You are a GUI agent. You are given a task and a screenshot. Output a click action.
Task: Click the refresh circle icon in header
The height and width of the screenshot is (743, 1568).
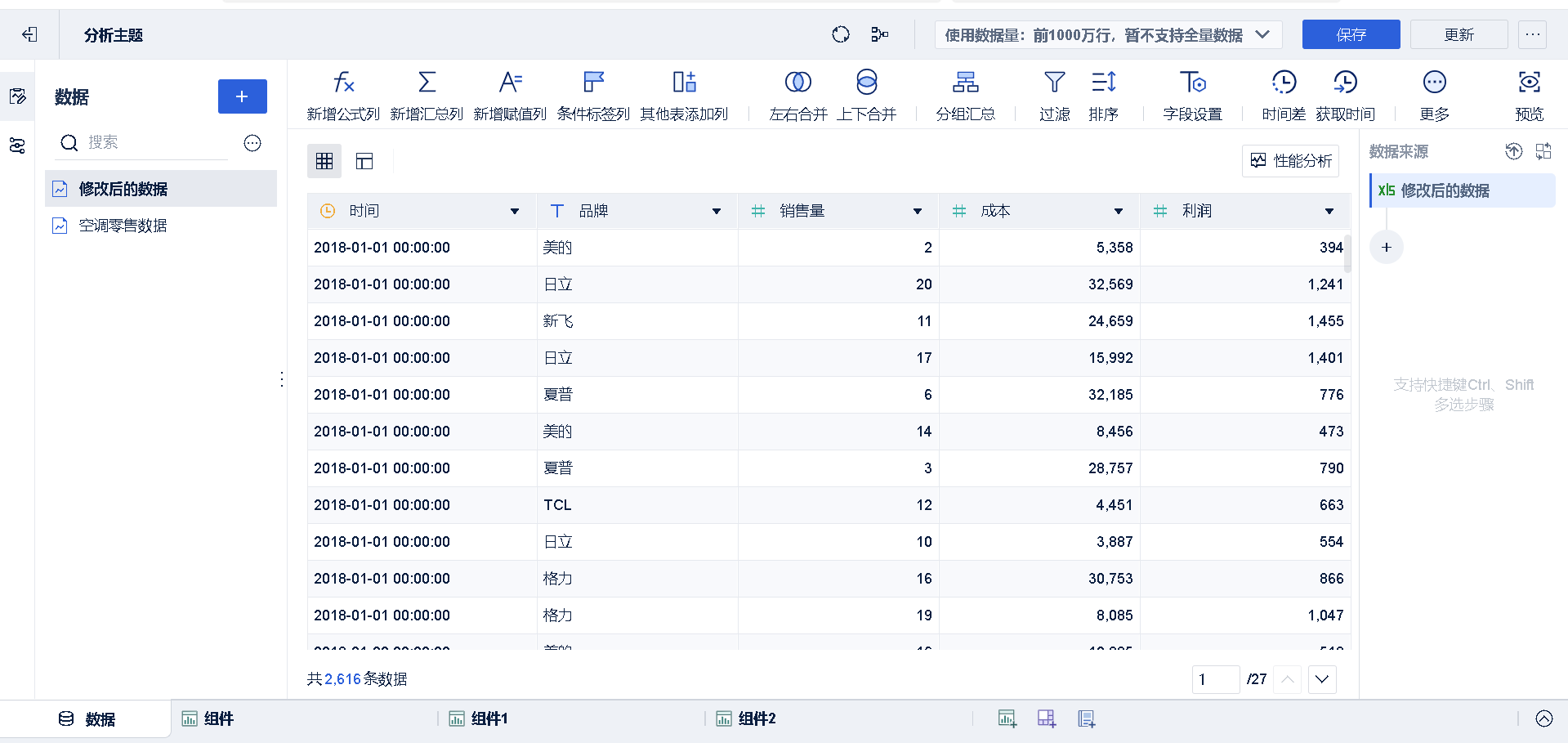[841, 34]
